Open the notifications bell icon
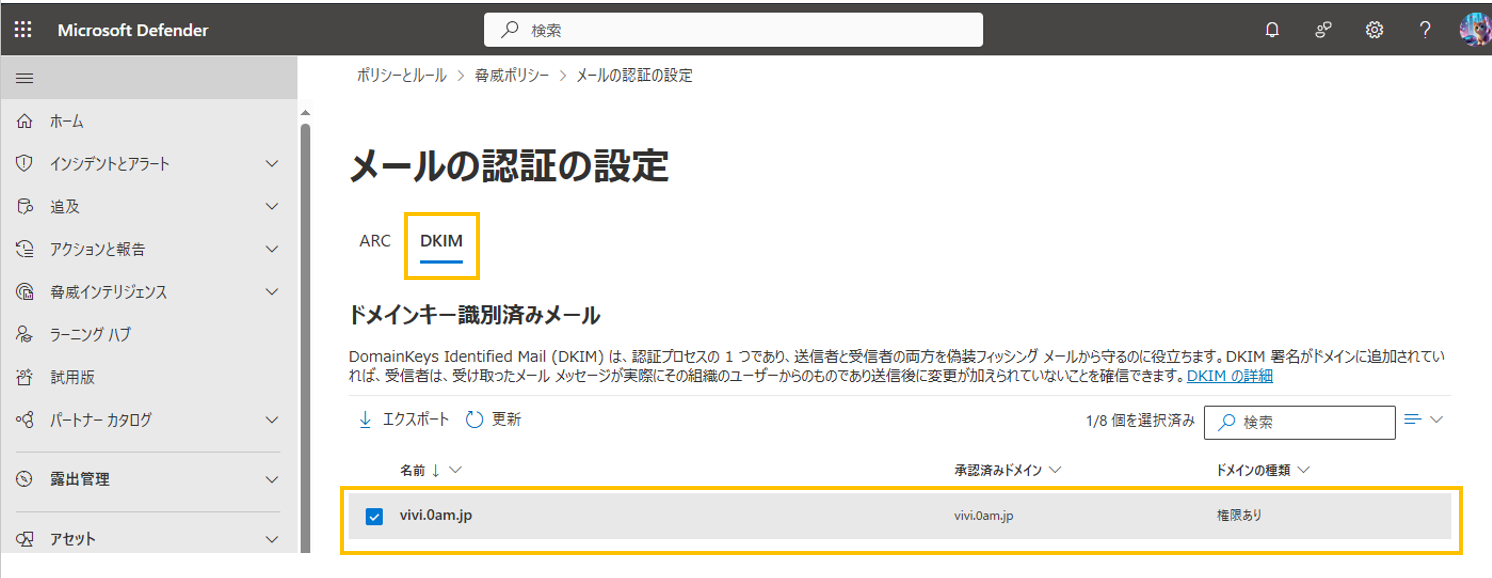Image resolution: width=1492 pixels, height=578 pixels. (x=1272, y=30)
